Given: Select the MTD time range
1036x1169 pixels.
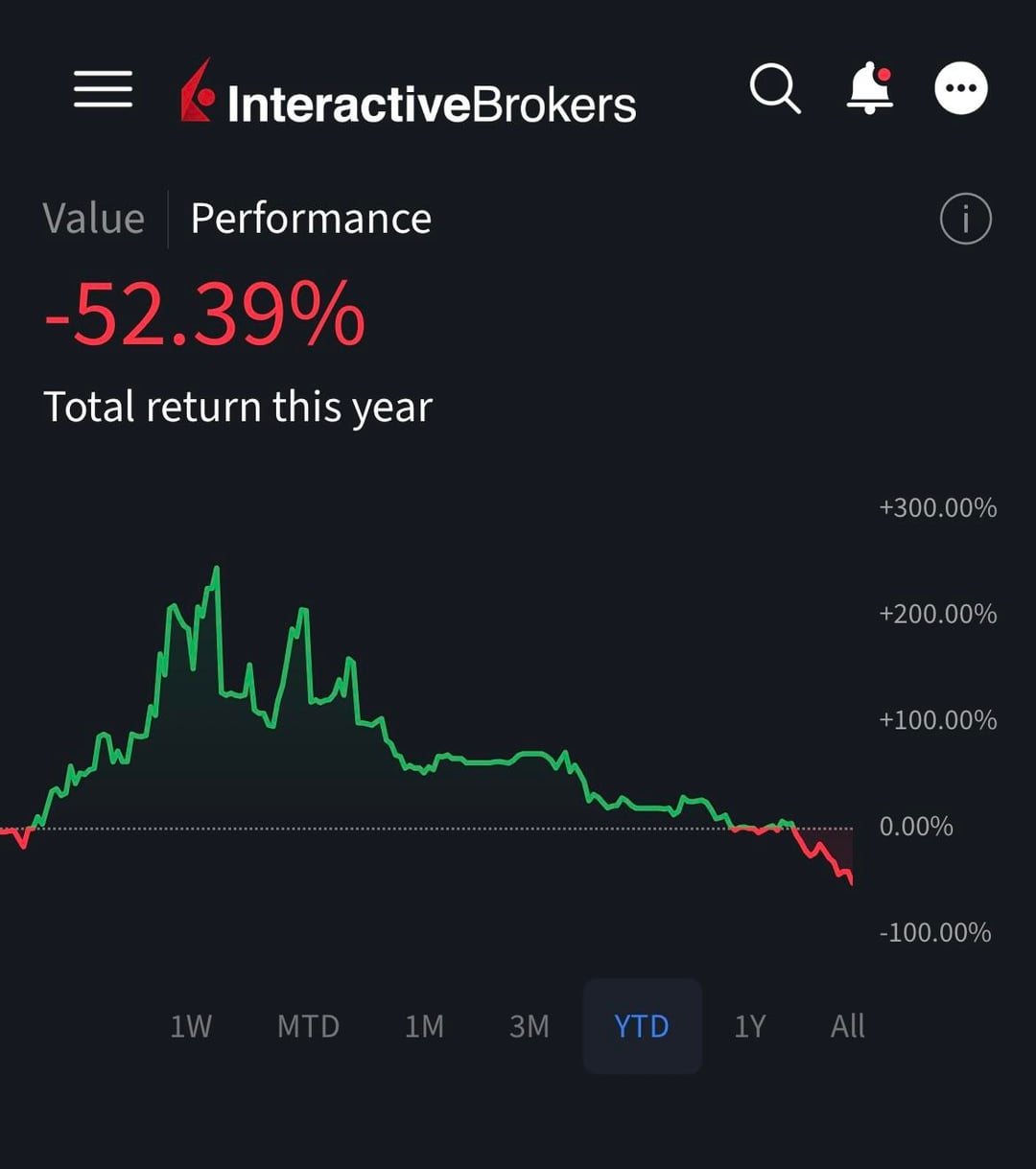Looking at the screenshot, I should 308,1026.
